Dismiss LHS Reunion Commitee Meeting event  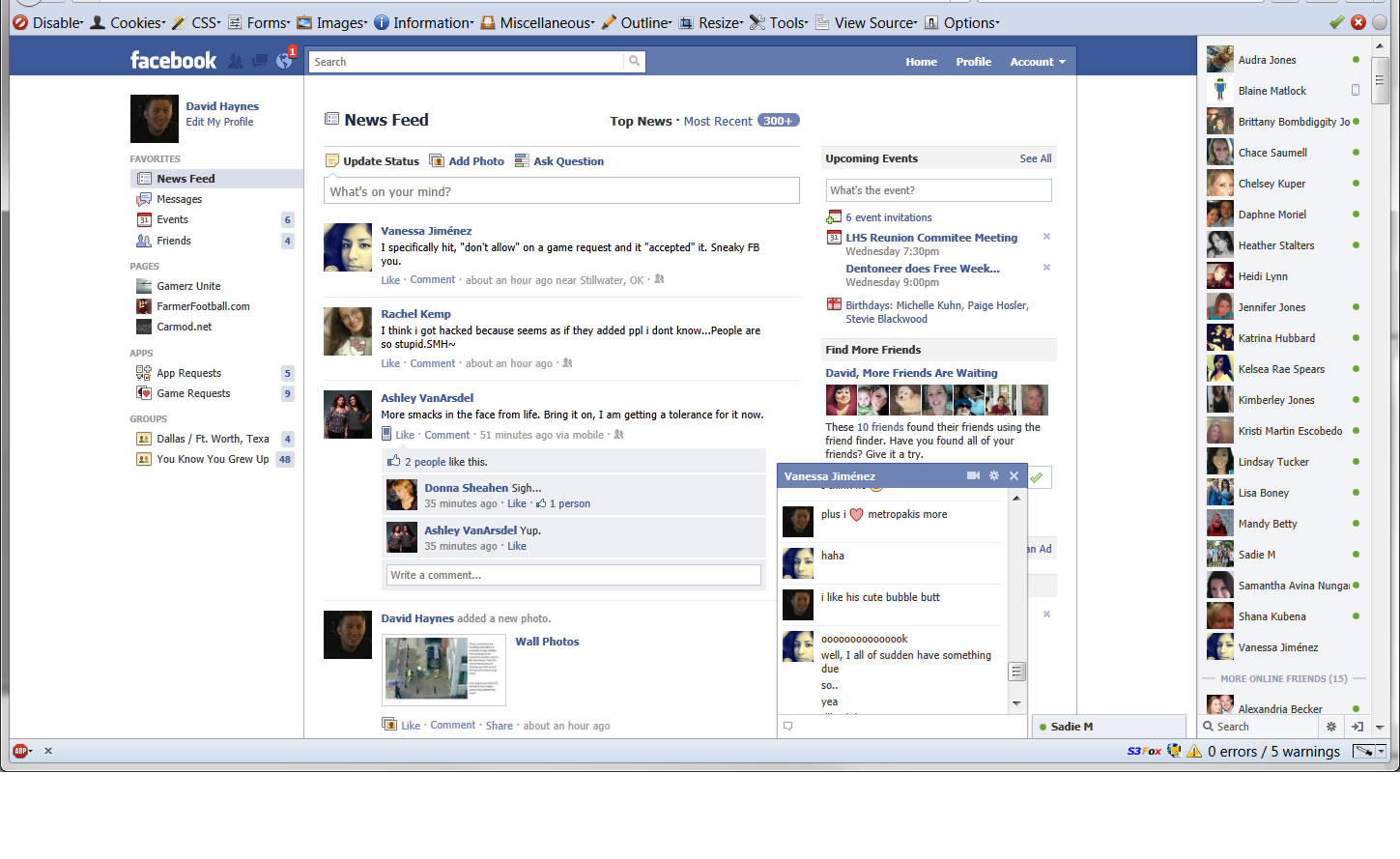pyautogui.click(x=1046, y=237)
